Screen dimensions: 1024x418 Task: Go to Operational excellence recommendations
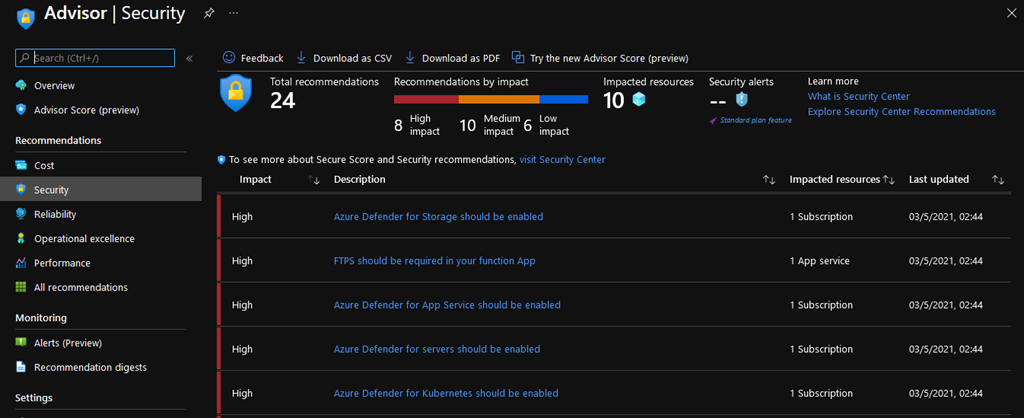click(84, 239)
